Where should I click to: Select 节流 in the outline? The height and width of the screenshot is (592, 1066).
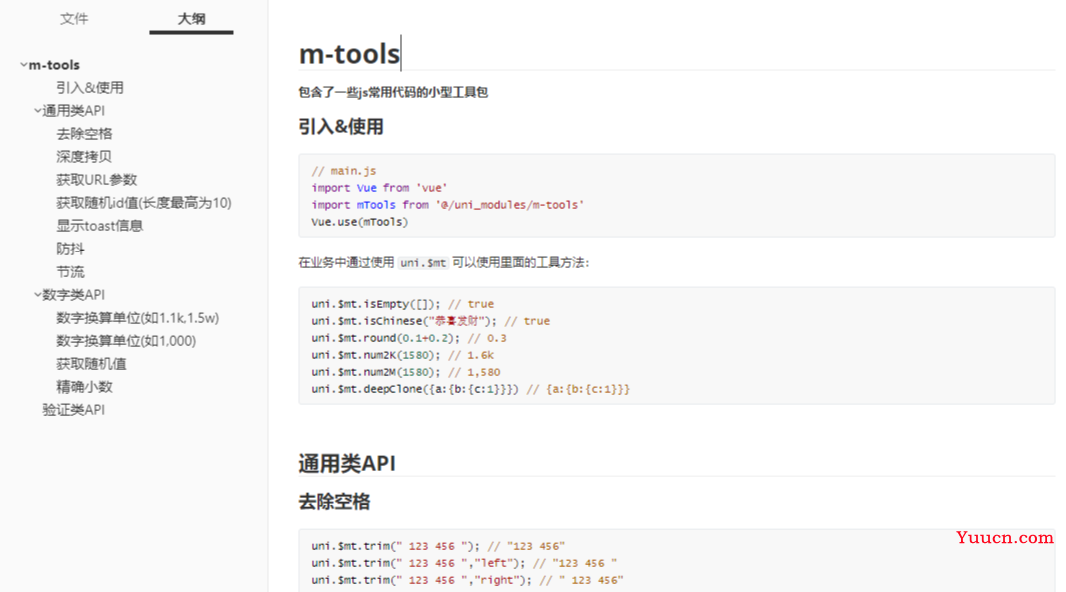pyautogui.click(x=70, y=272)
